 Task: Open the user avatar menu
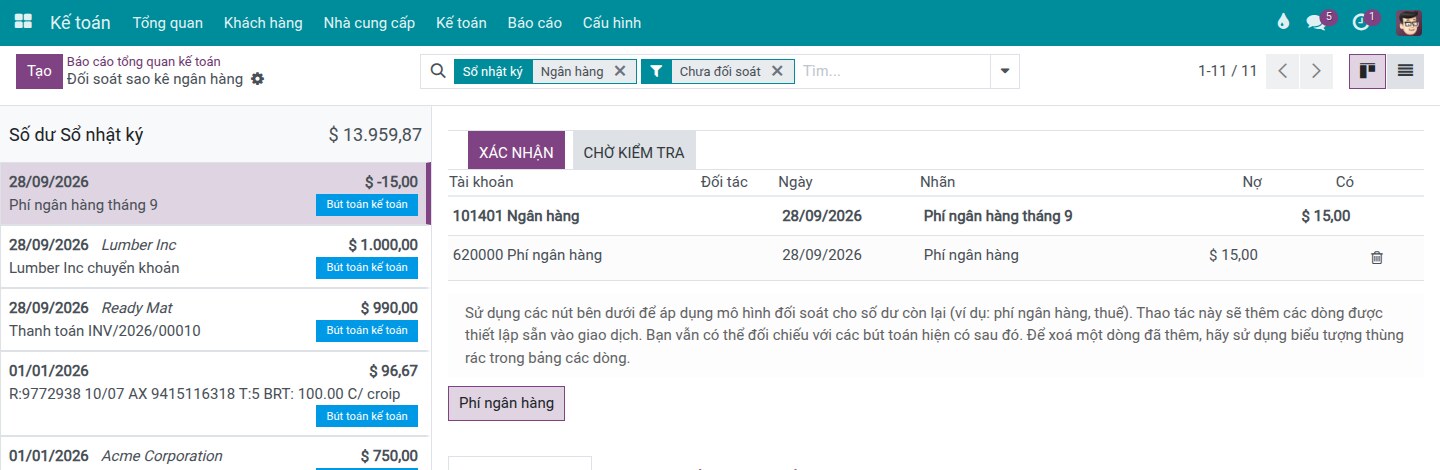1409,22
